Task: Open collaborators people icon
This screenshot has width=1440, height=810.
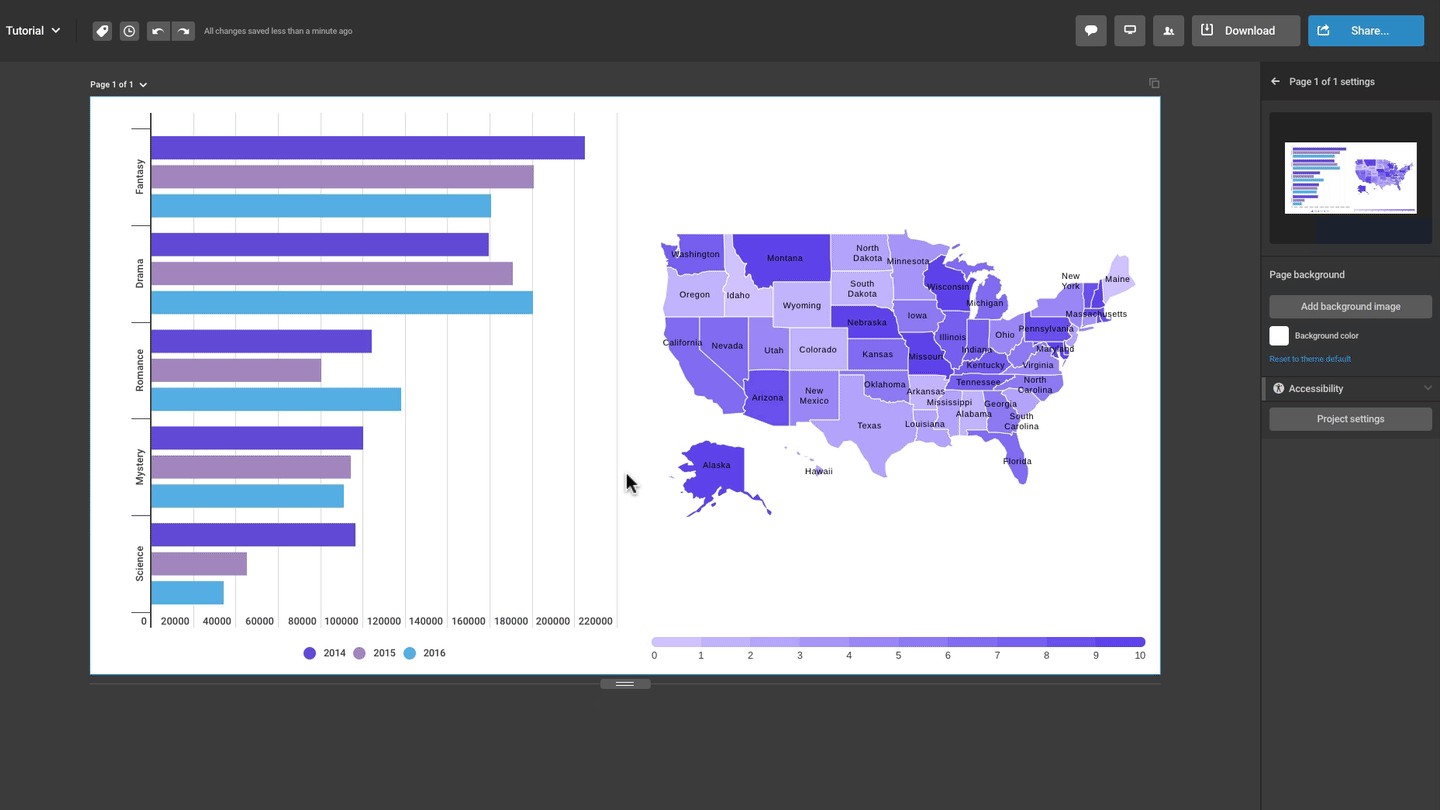Action: tap(1168, 31)
